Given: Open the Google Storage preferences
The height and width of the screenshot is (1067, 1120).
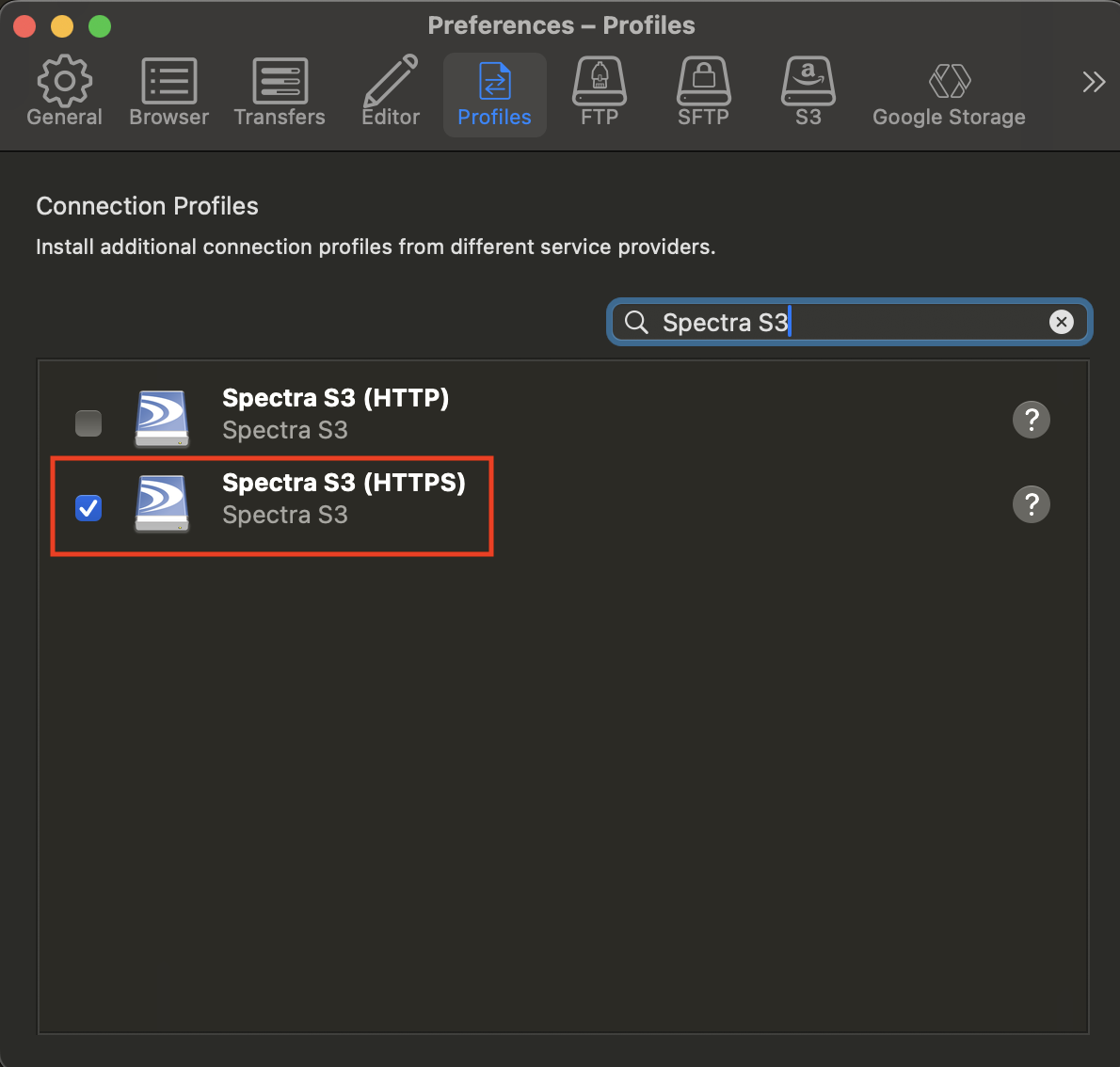Looking at the screenshot, I should pos(949,92).
